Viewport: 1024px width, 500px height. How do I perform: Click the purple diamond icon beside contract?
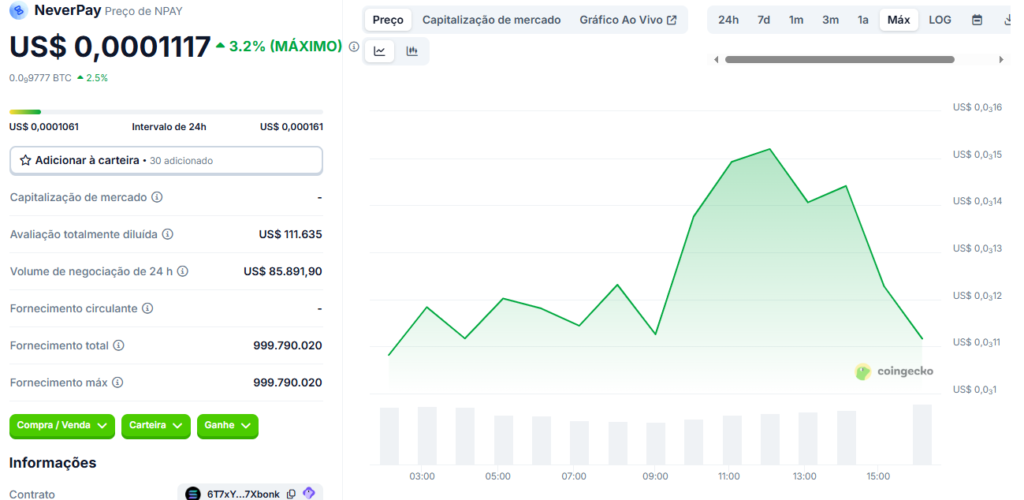pos(308,493)
